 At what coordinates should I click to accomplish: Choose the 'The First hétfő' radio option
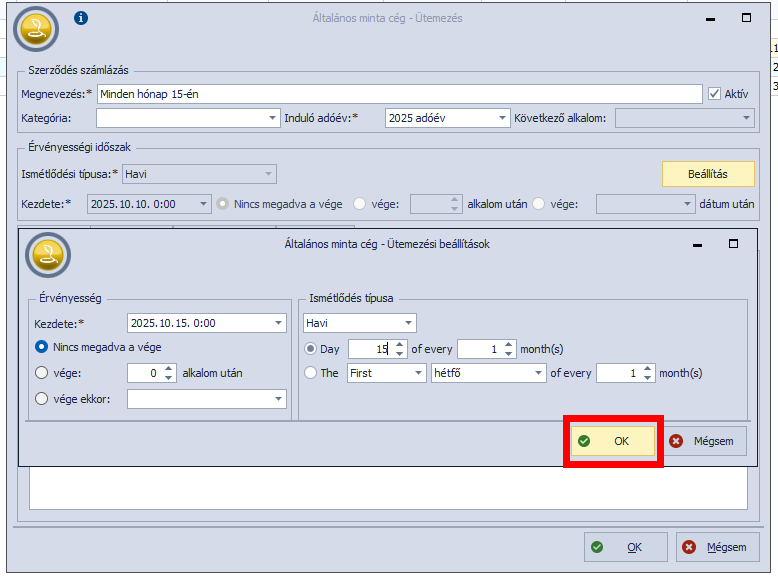click(310, 373)
